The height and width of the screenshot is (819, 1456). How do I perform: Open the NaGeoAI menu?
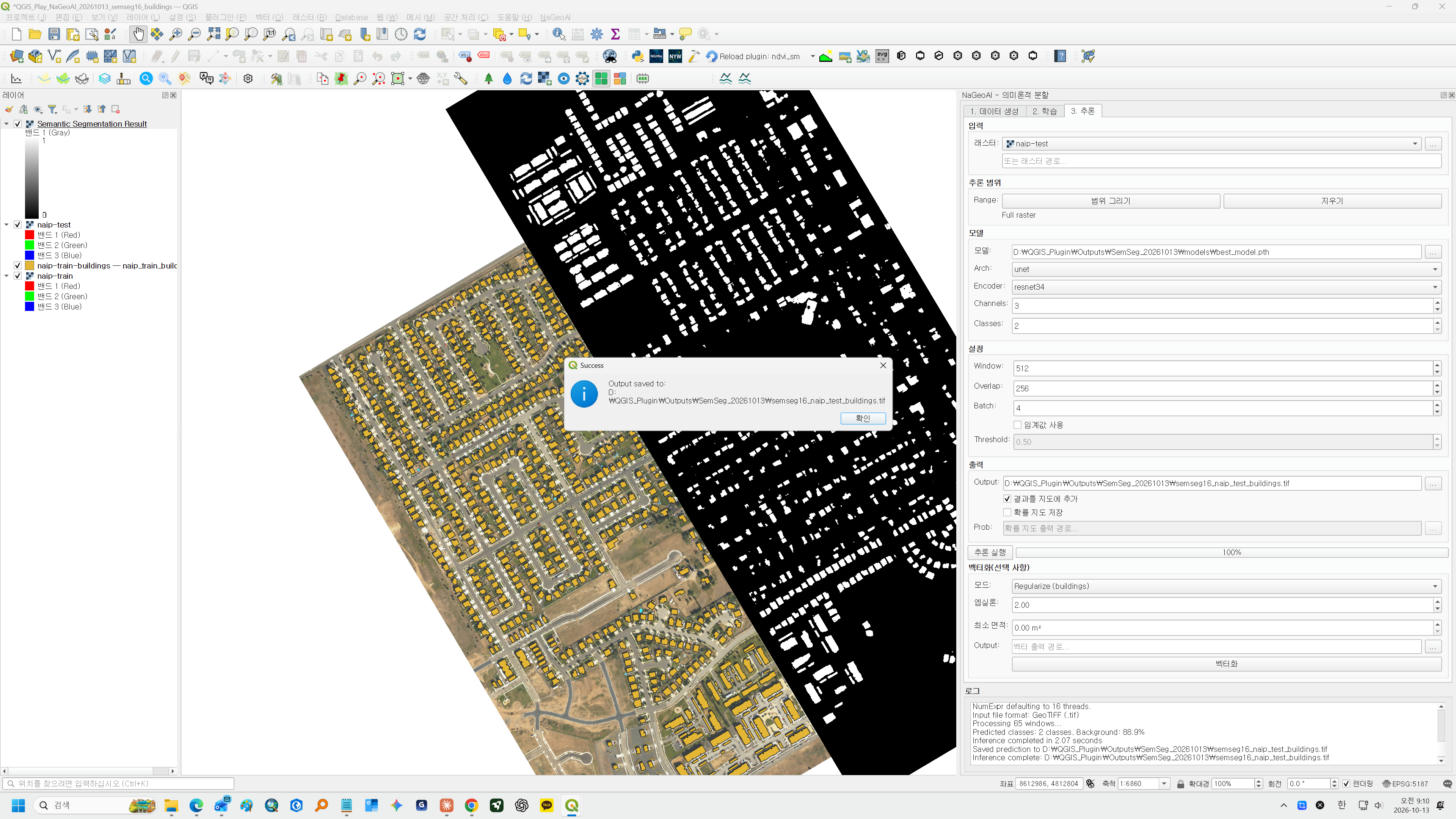pos(555,18)
